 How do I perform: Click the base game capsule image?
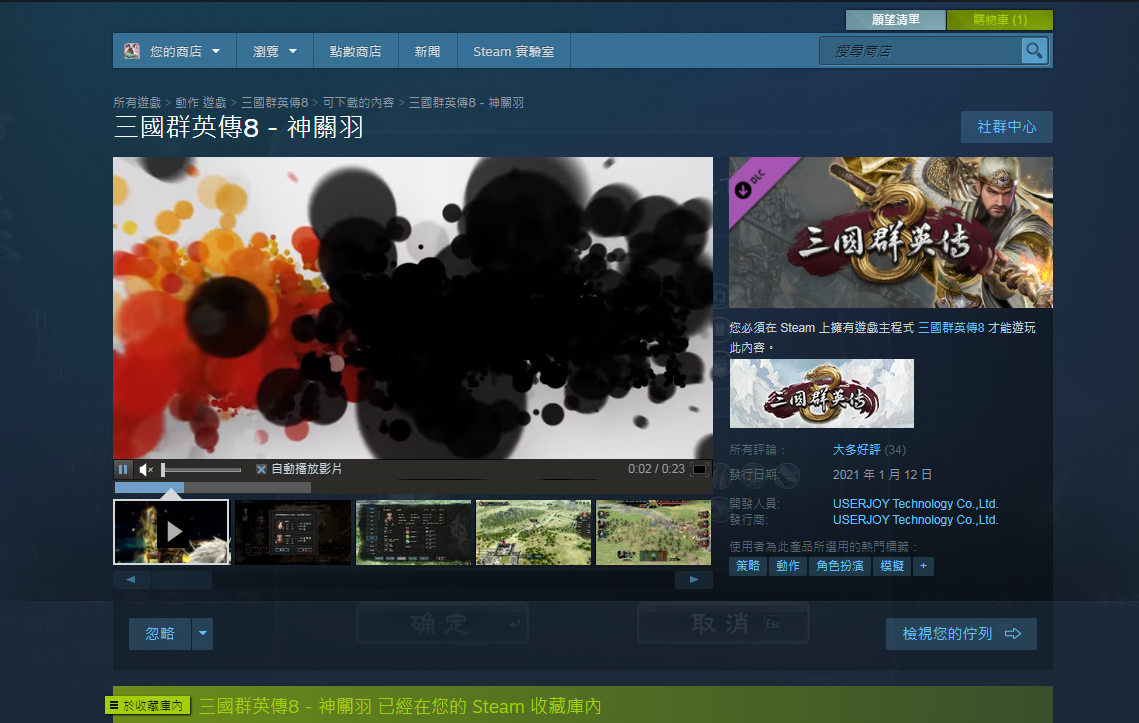[x=822, y=393]
